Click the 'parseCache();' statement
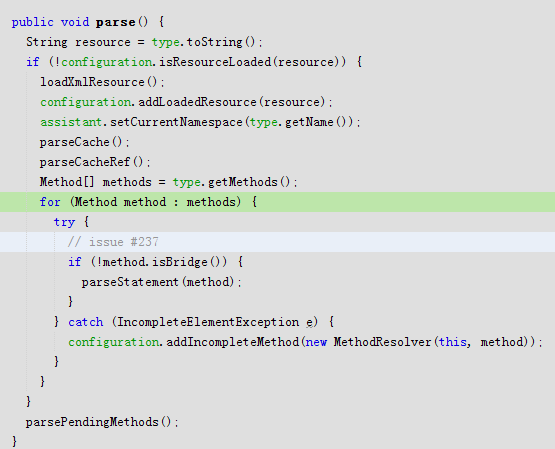The width and height of the screenshot is (555, 449). click(x=85, y=142)
